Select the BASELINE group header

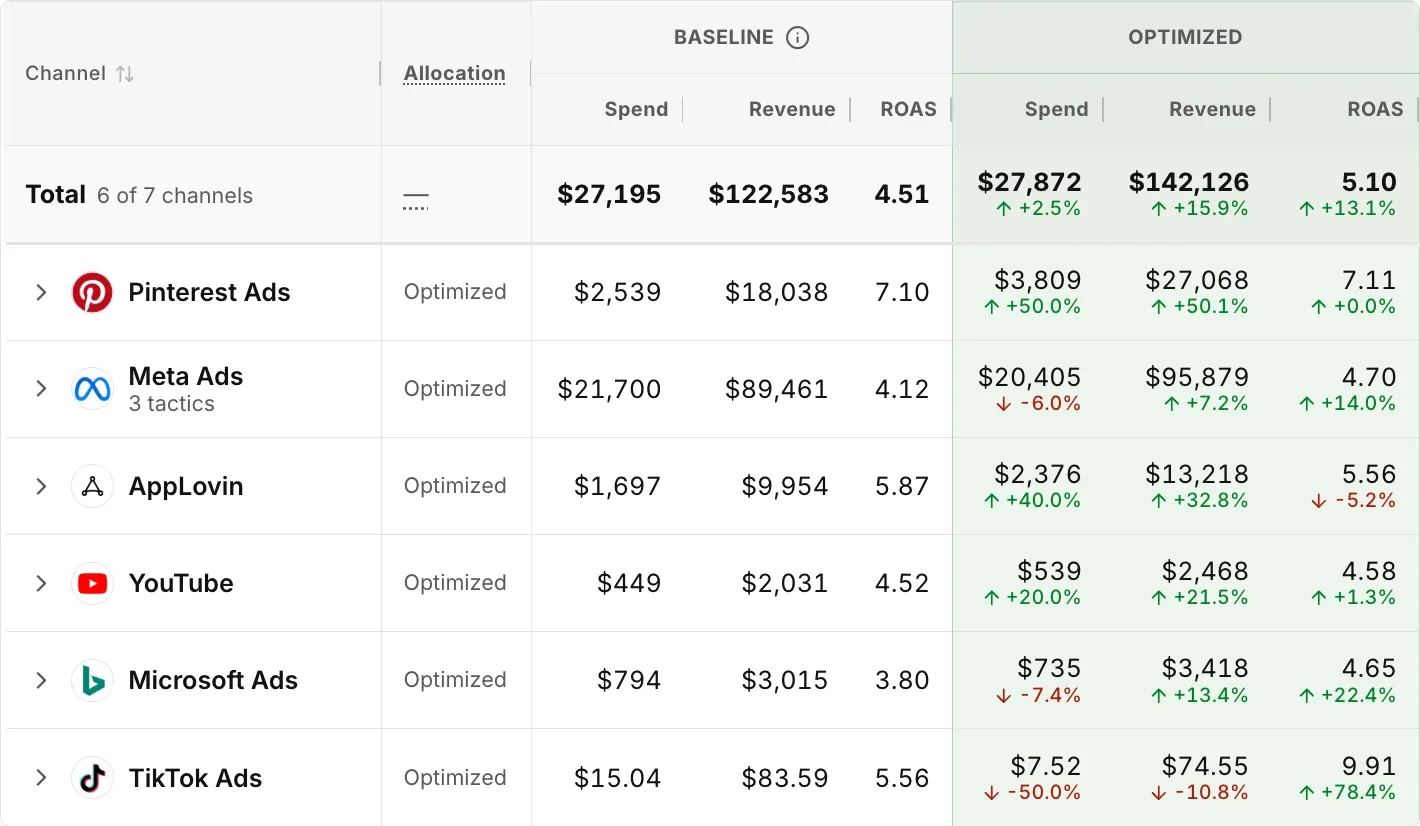pos(724,38)
